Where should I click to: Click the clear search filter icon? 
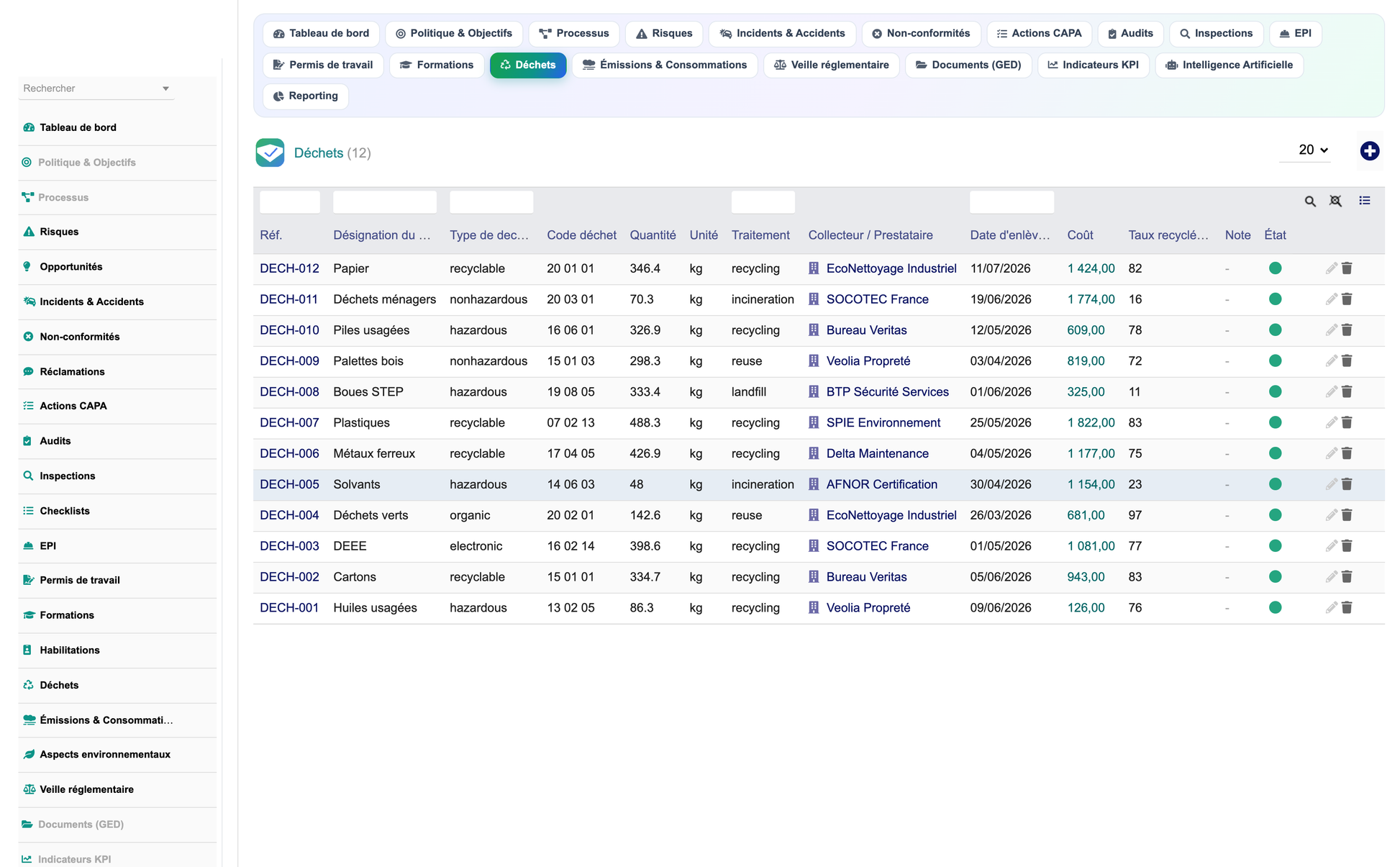1335,201
